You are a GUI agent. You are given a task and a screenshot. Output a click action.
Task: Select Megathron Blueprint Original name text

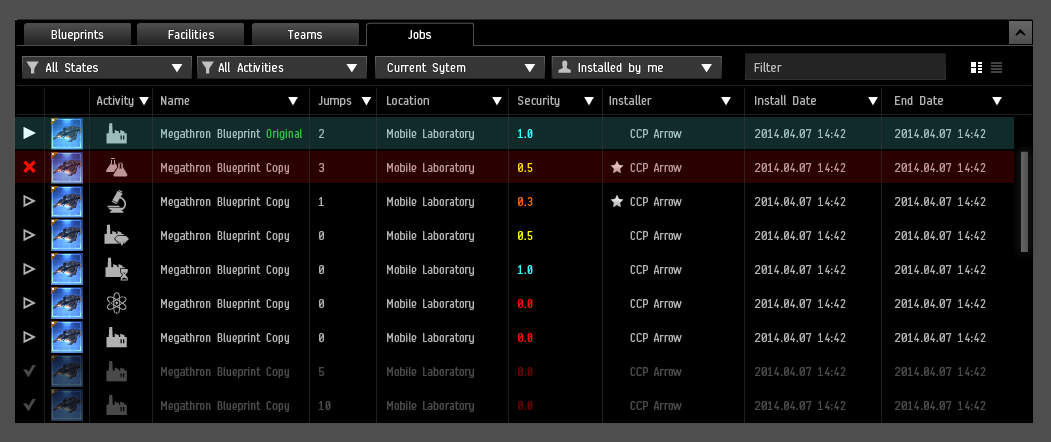pos(231,134)
